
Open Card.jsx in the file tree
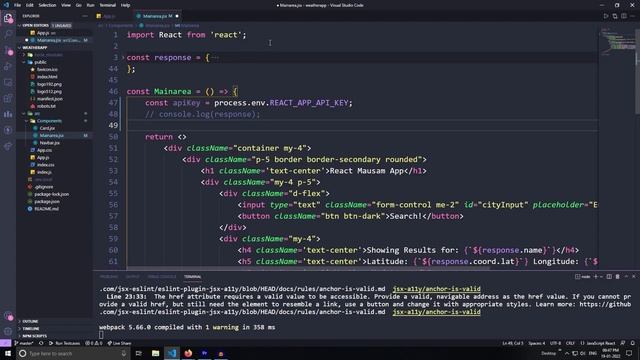pyautogui.click(x=47, y=128)
